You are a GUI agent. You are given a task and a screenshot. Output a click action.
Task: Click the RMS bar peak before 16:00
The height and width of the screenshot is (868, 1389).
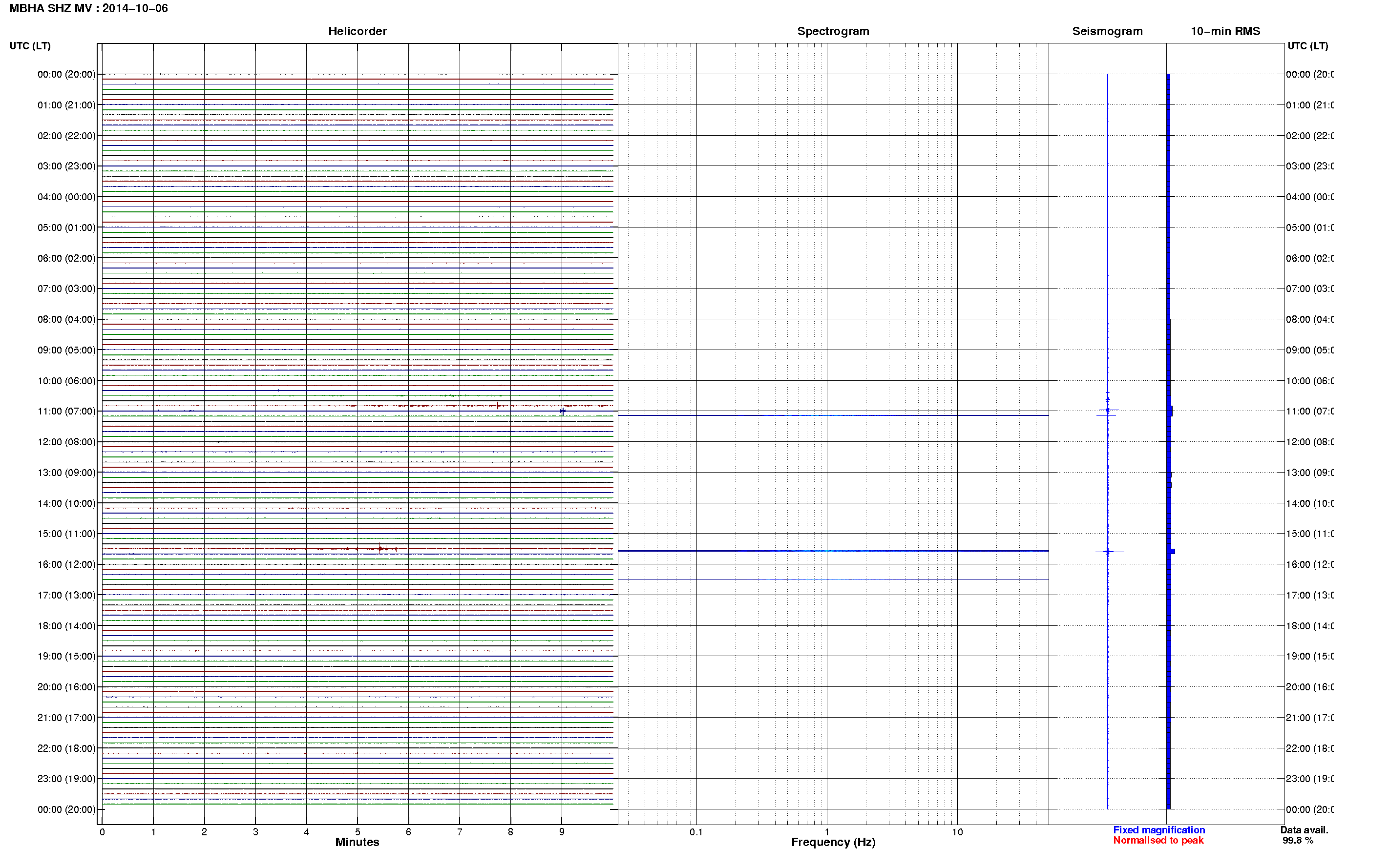(x=1171, y=551)
